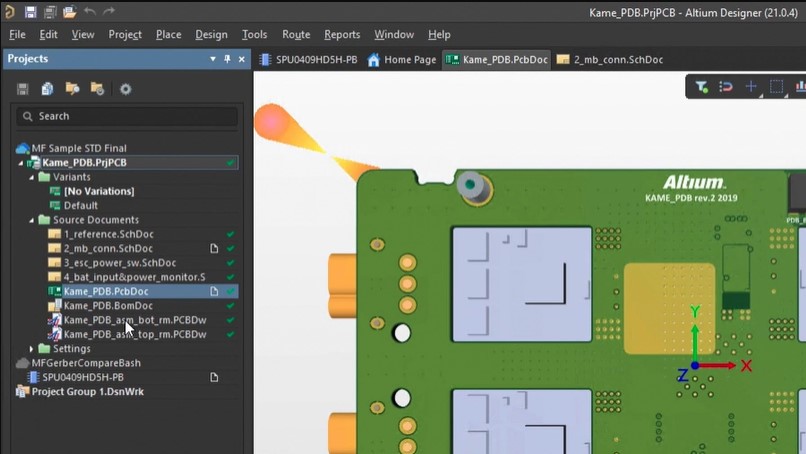The height and width of the screenshot is (454, 806).
Task: Close the Projects panel
Action: (x=242, y=59)
